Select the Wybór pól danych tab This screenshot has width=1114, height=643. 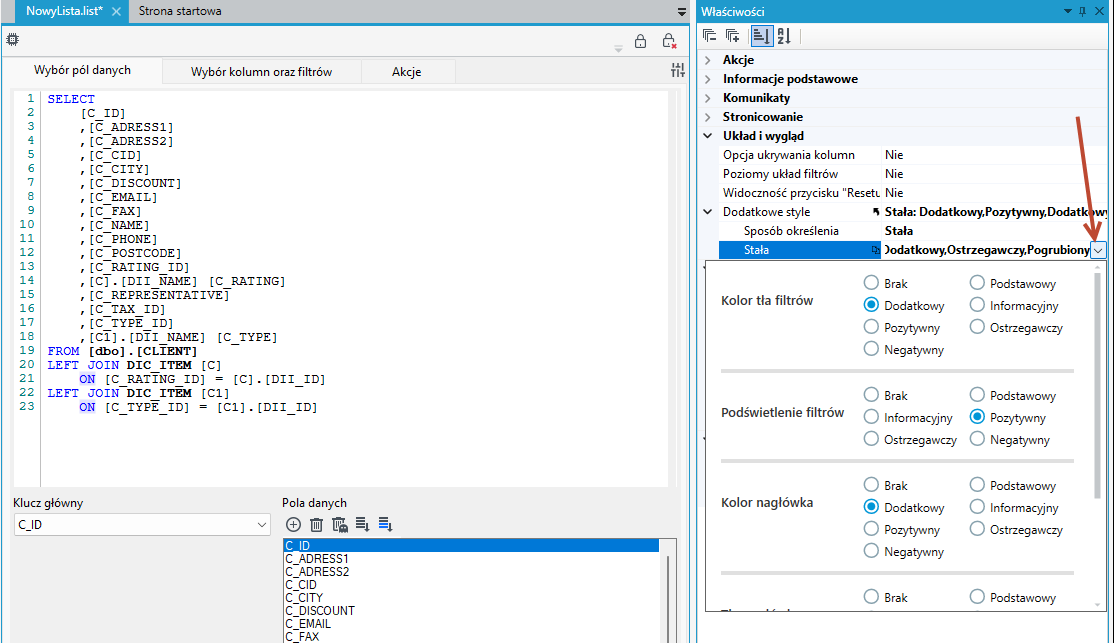coord(82,70)
